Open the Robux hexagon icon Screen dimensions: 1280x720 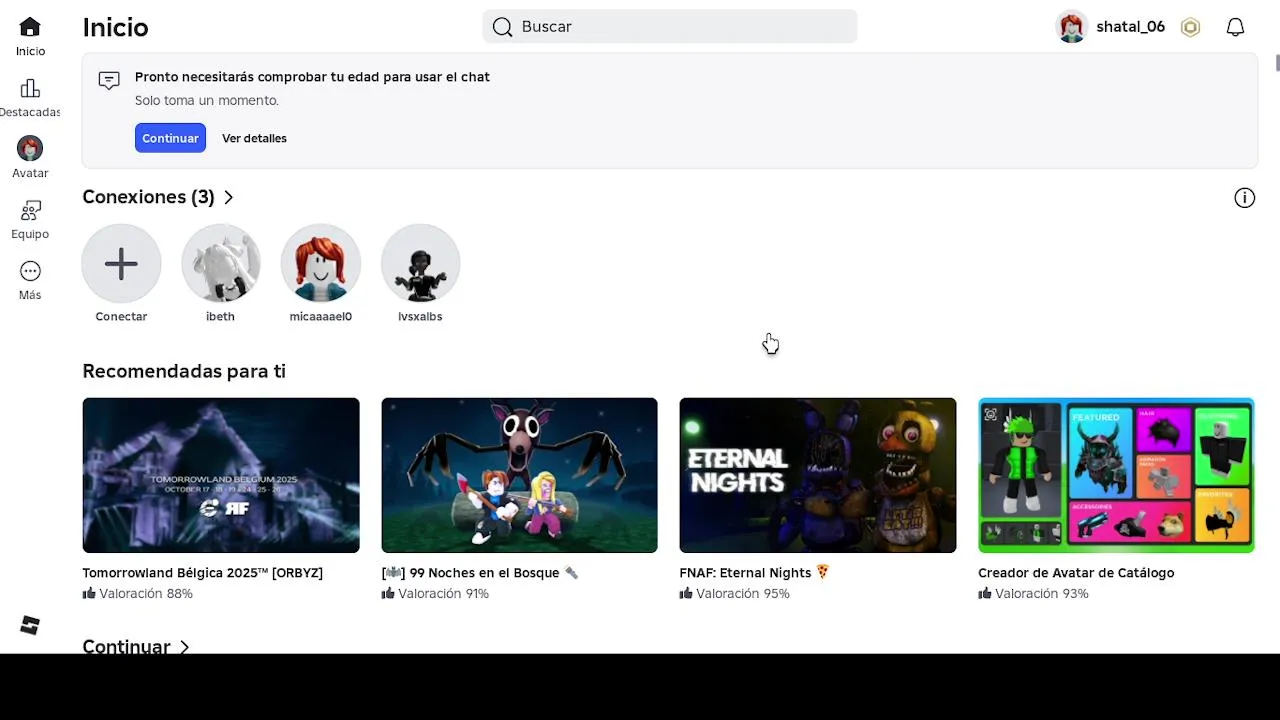coord(1190,27)
